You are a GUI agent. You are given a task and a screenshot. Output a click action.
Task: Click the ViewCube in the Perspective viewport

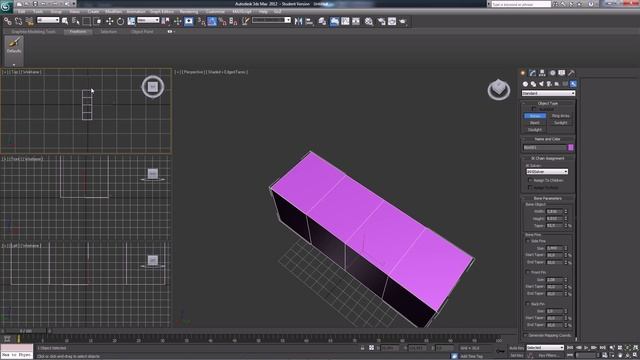[x=499, y=89]
